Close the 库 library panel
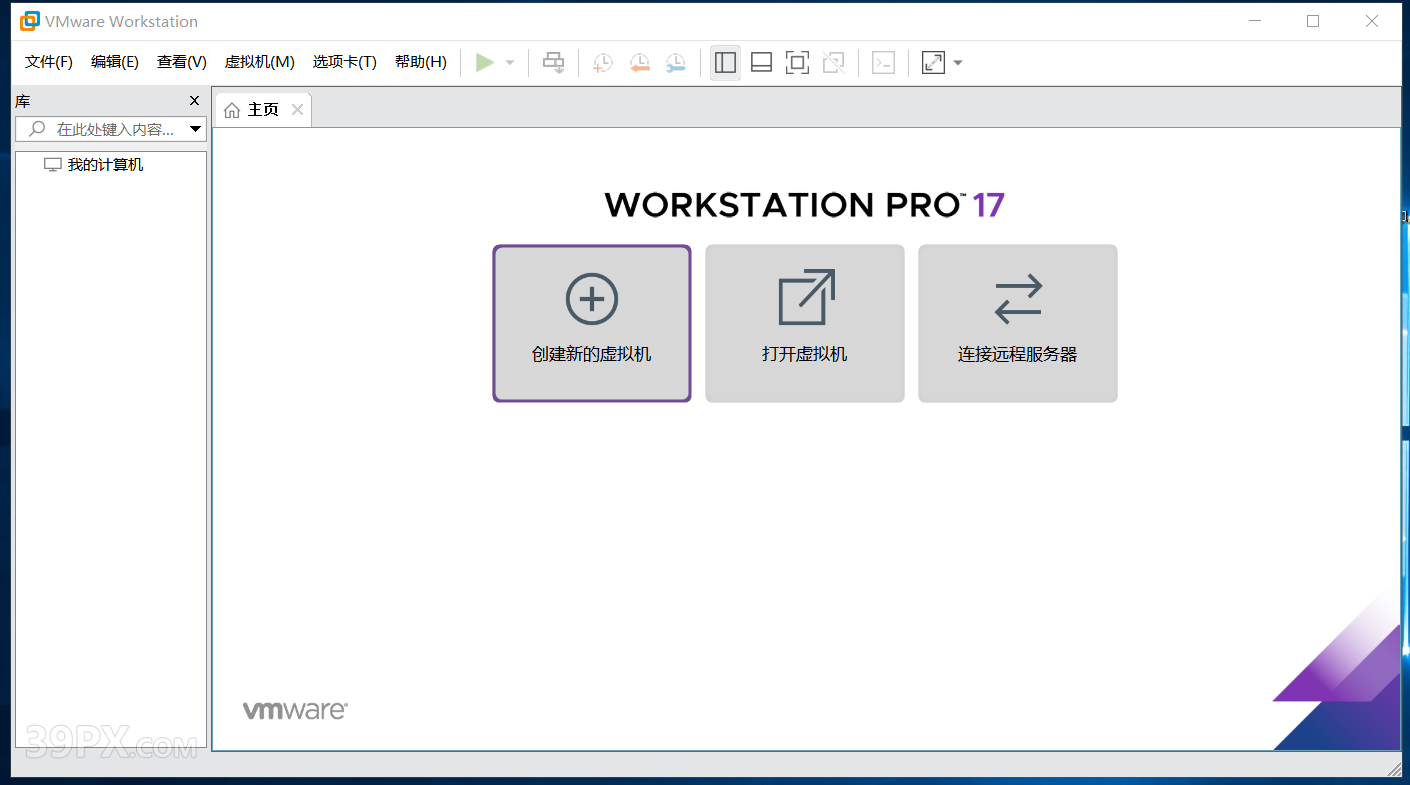Image resolution: width=1410 pixels, height=785 pixels. (x=195, y=101)
